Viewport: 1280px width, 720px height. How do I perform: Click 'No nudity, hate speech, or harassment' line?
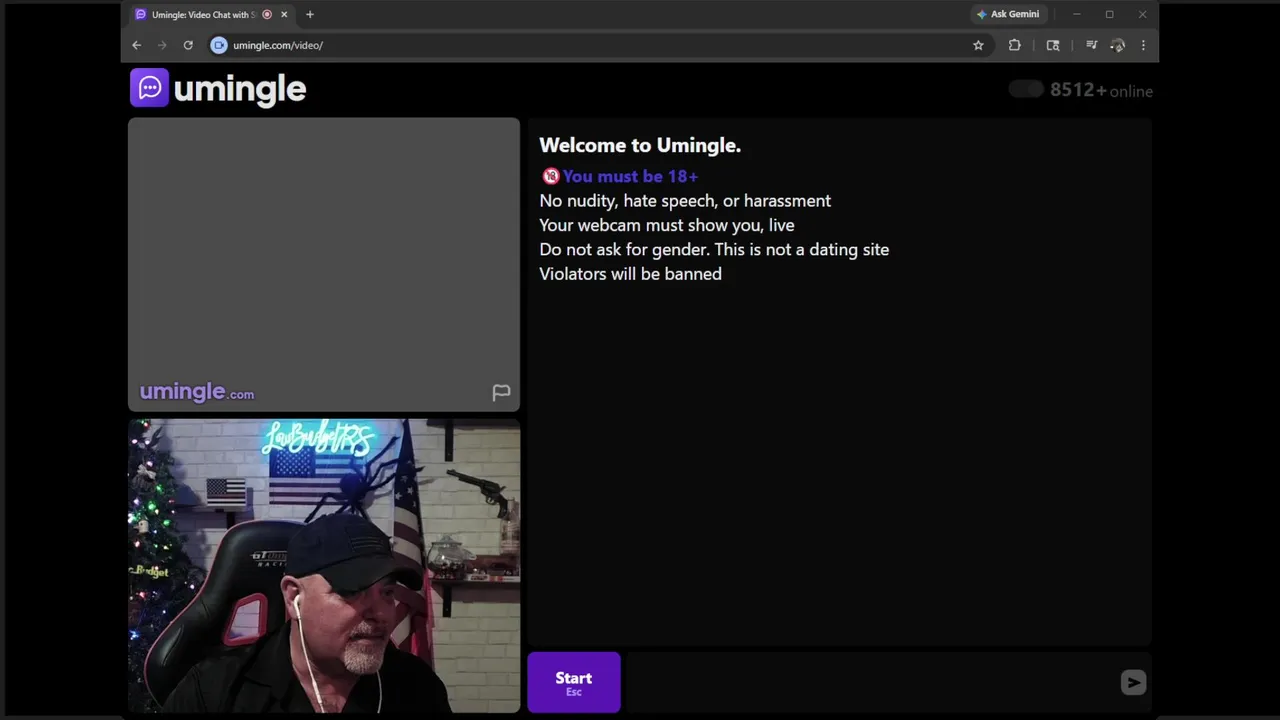[685, 201]
